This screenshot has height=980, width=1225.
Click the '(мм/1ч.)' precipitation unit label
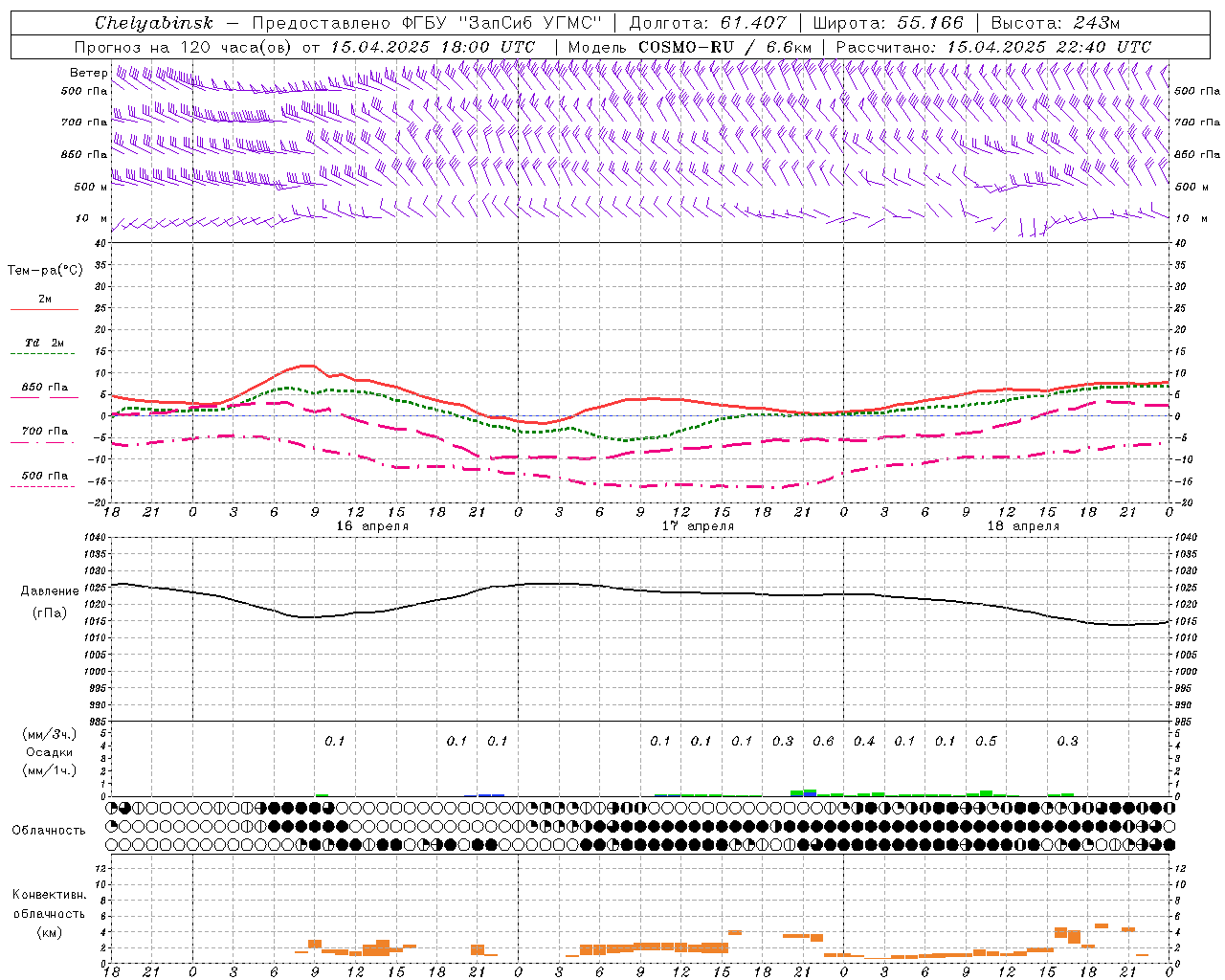coord(49,770)
